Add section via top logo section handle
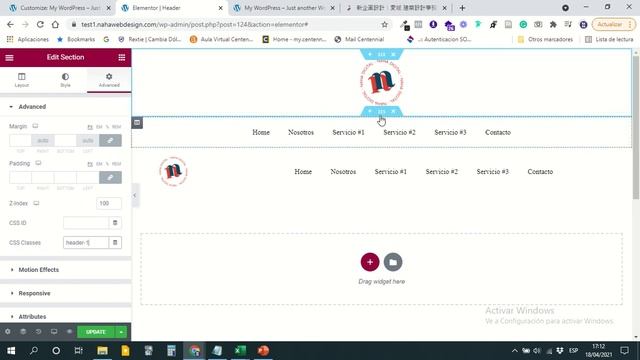 [370, 54]
